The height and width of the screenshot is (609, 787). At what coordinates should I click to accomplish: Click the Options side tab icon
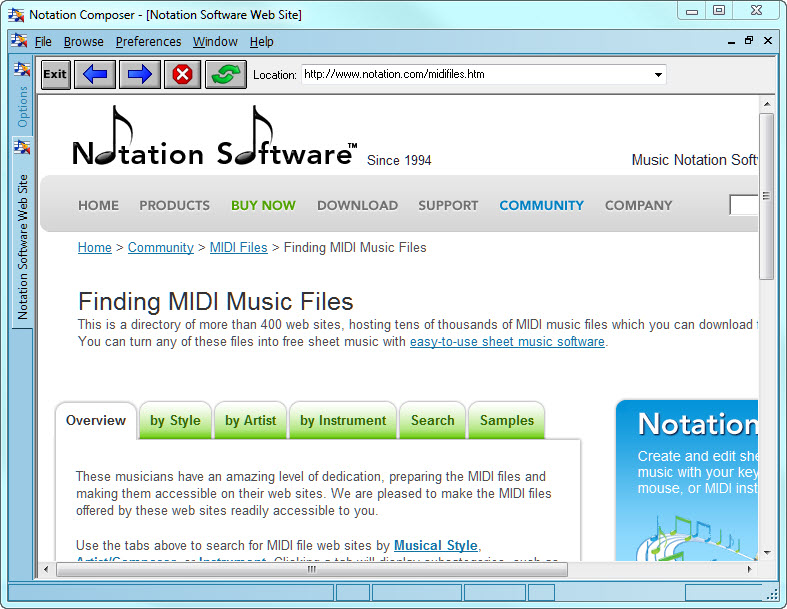[22, 70]
